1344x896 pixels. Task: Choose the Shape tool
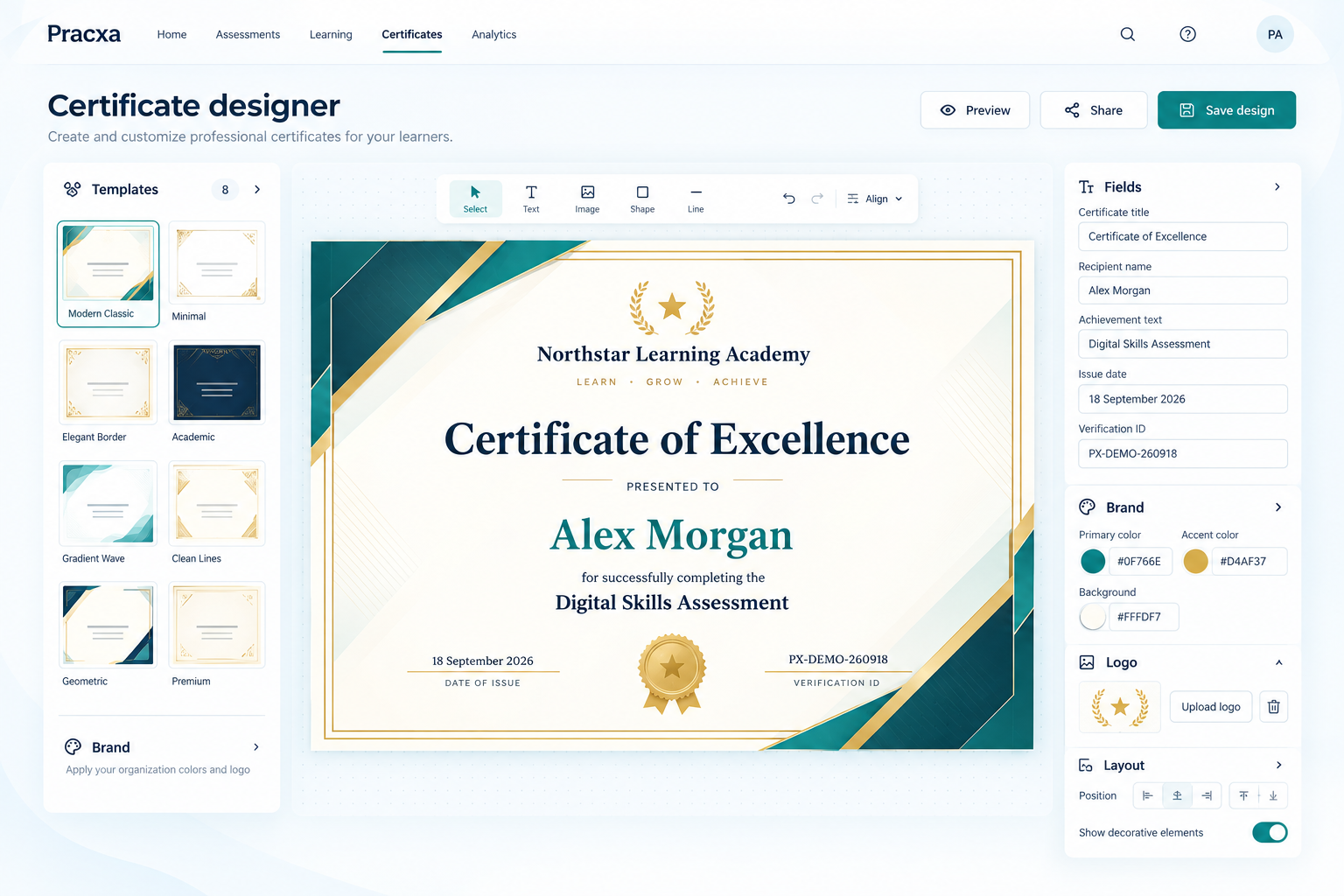coord(642,199)
